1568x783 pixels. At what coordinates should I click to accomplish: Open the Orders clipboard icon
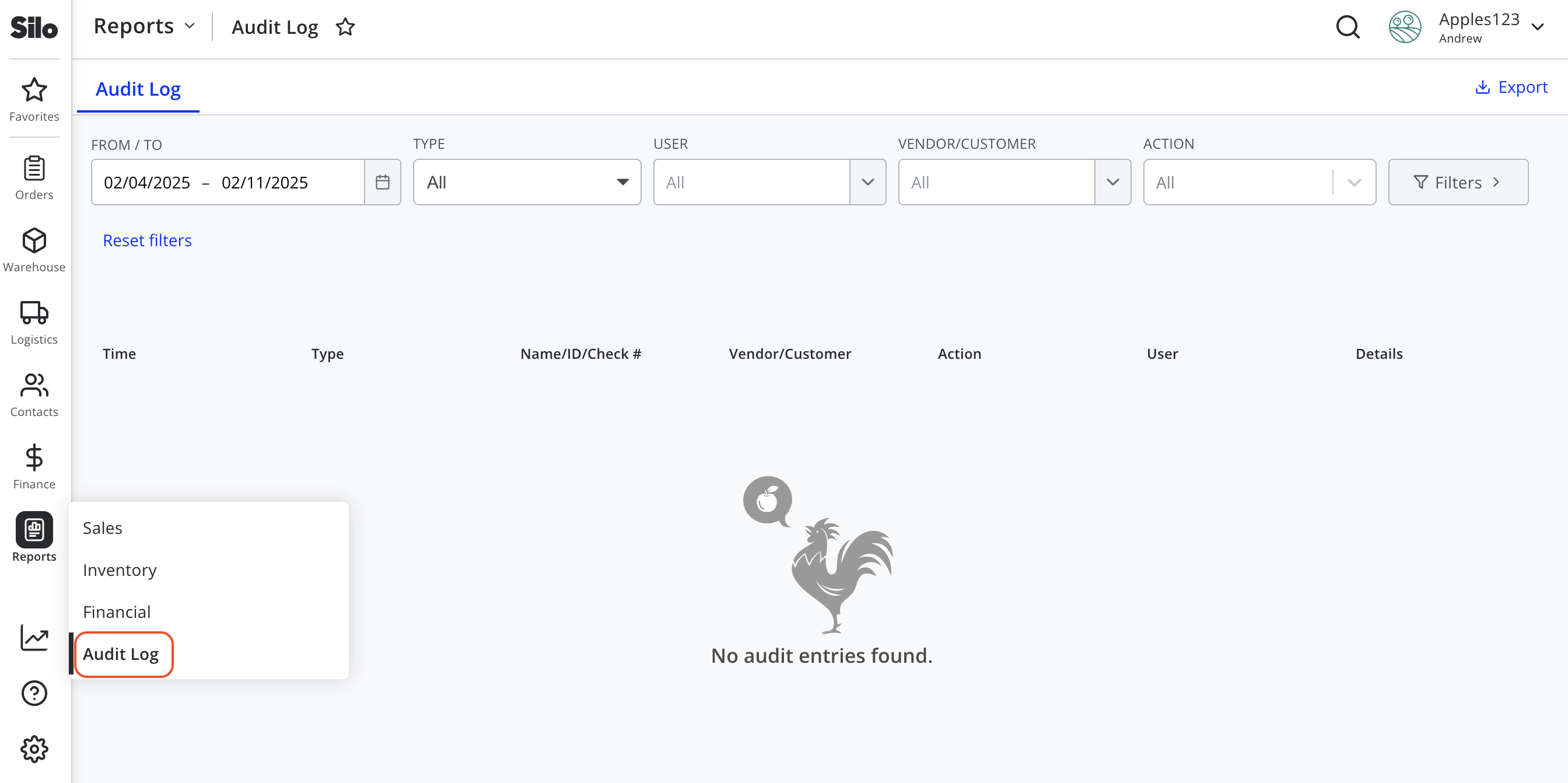click(x=34, y=169)
